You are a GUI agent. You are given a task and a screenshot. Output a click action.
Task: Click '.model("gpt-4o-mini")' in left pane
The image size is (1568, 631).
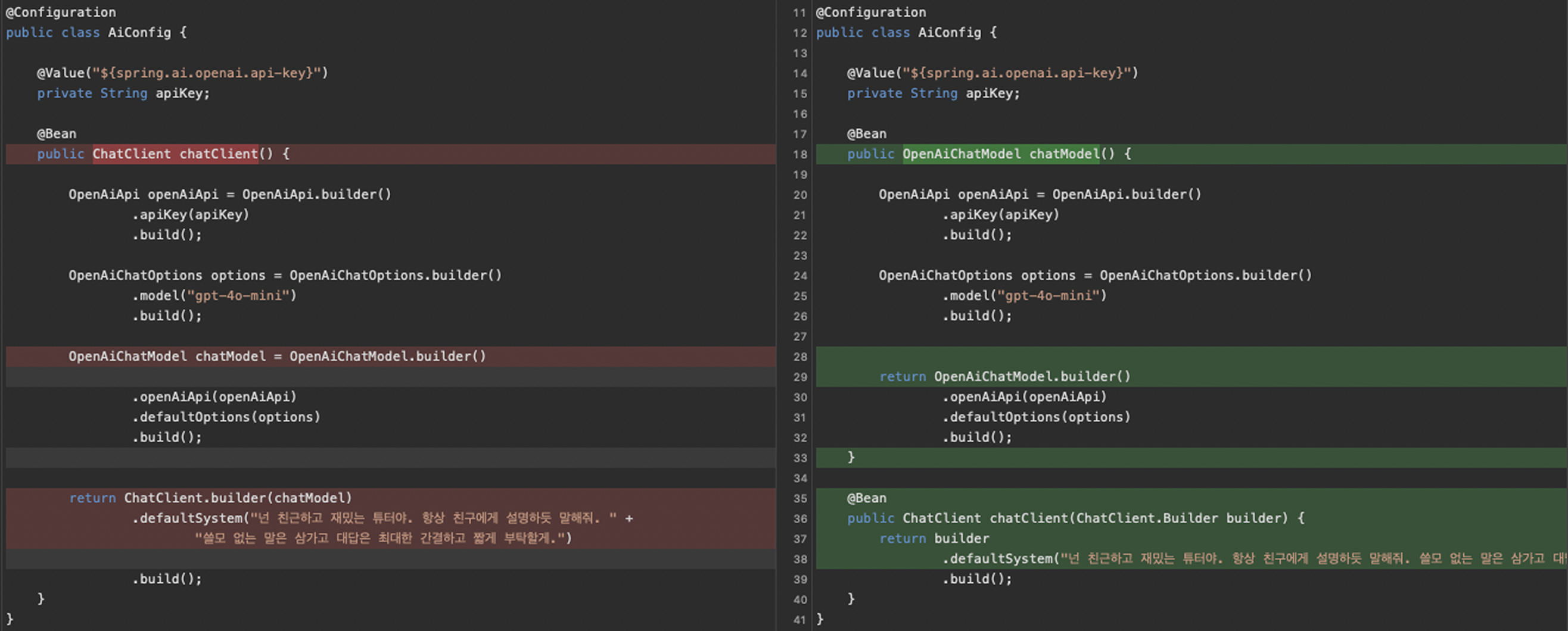pyautogui.click(x=214, y=296)
